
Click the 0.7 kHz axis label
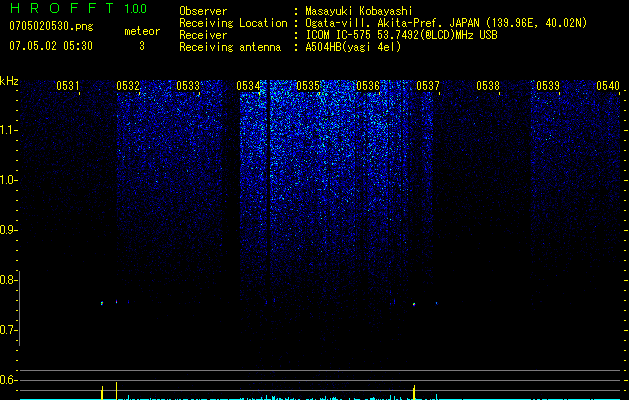[x=8, y=330]
